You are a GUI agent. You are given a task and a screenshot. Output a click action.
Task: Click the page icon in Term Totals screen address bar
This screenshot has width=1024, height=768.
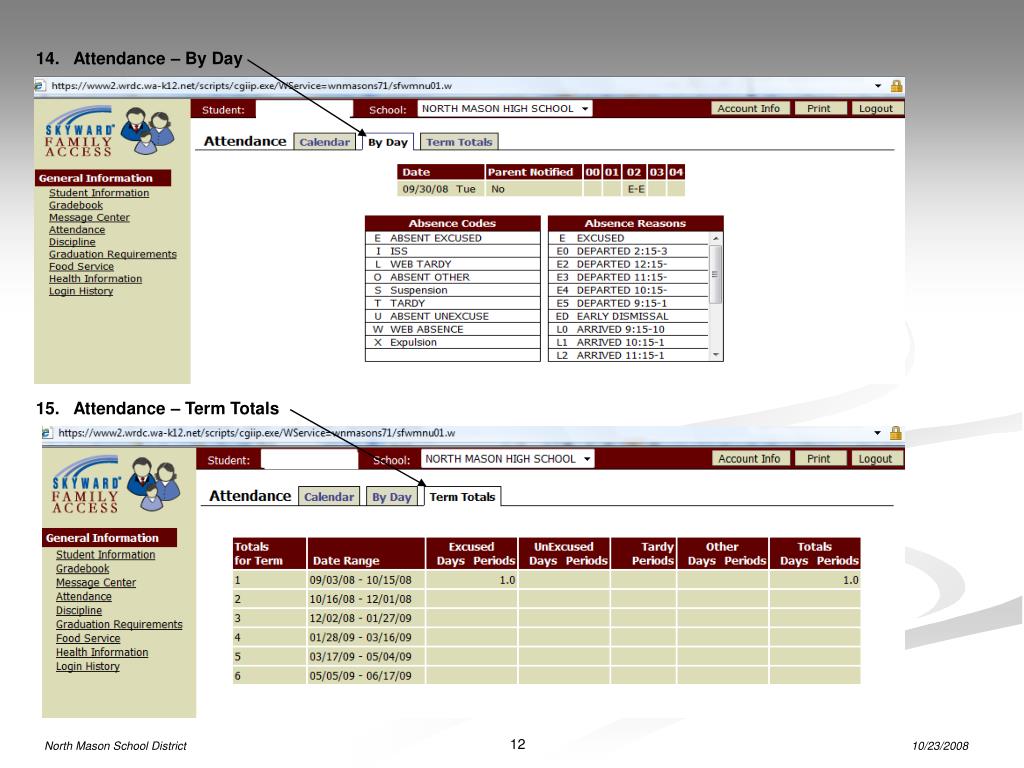tap(46, 432)
